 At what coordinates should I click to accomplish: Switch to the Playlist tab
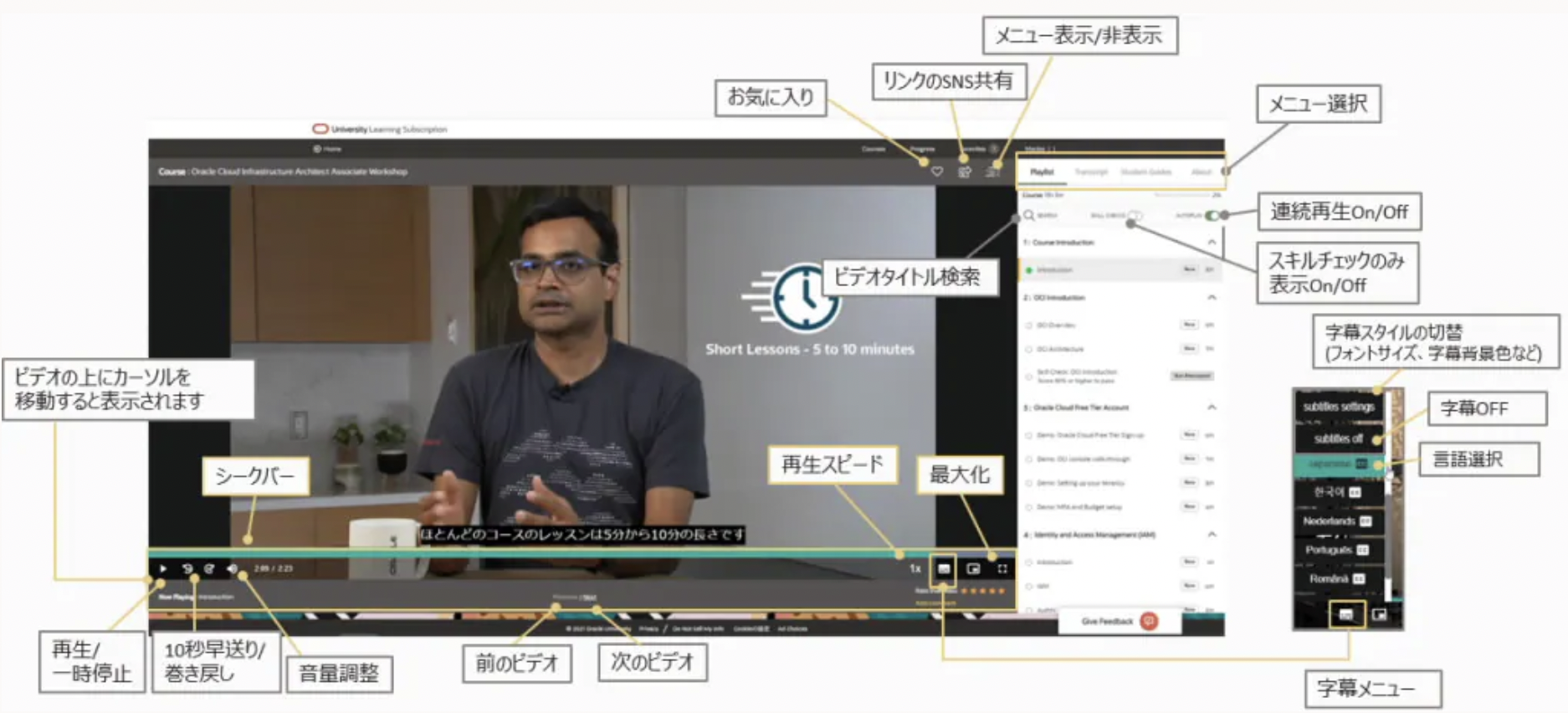[1042, 172]
